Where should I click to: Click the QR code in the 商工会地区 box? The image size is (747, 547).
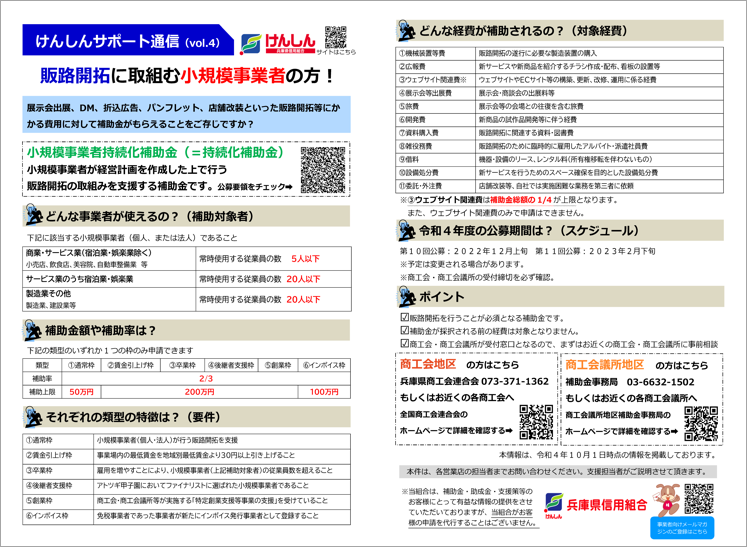536,422
